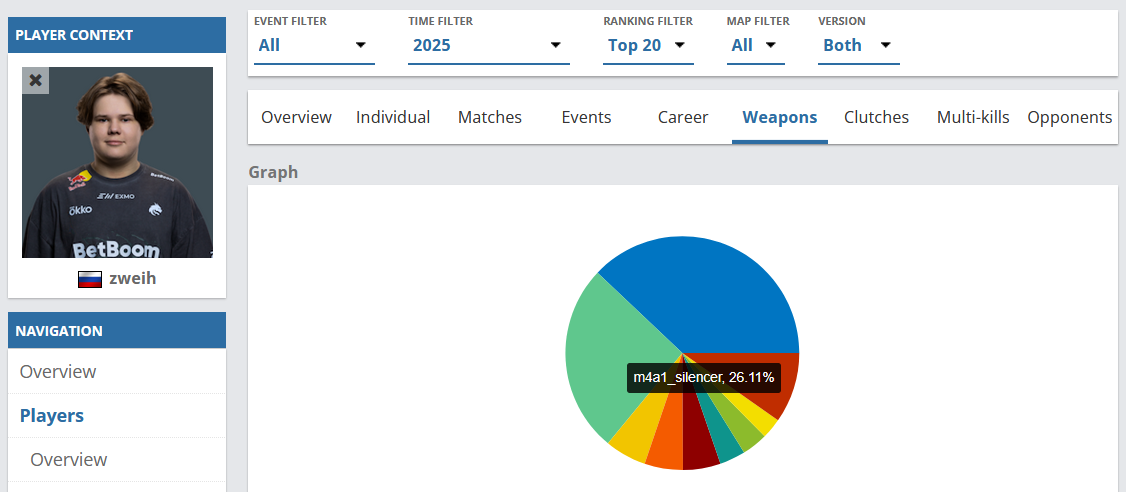Switch to the Career tab

pos(683,117)
